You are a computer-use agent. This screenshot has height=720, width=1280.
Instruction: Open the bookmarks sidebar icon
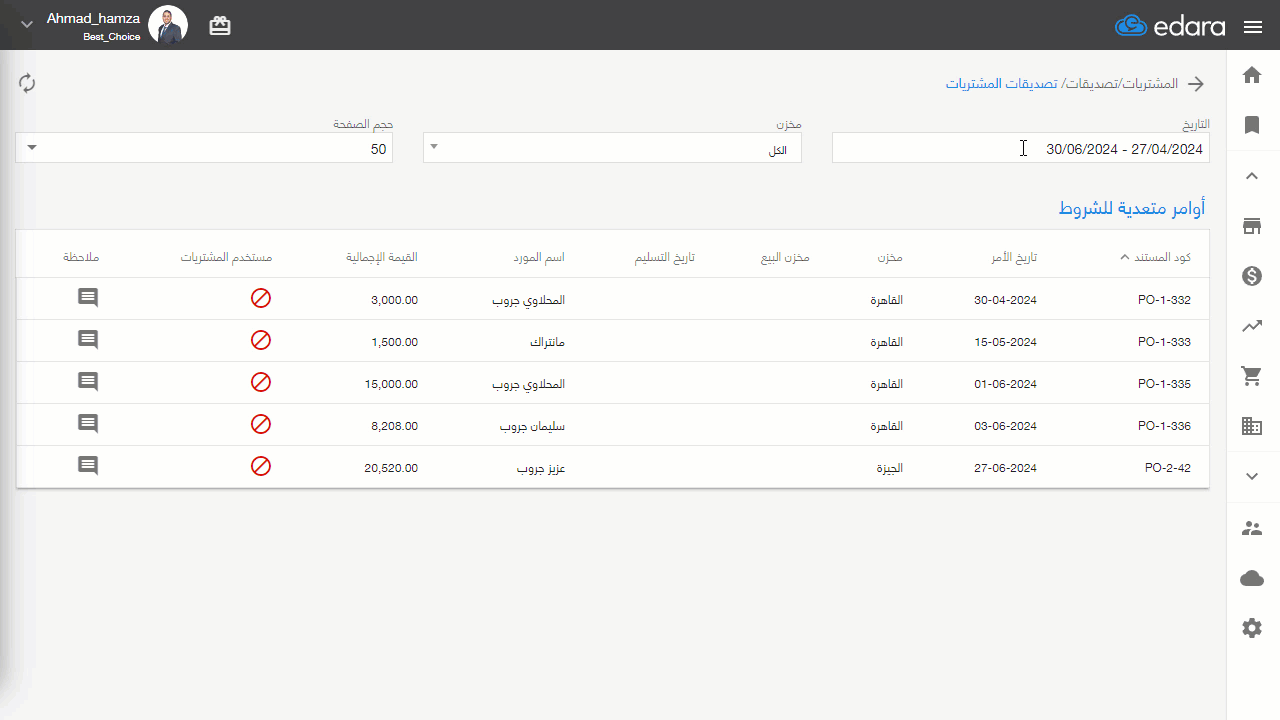pyautogui.click(x=1252, y=125)
